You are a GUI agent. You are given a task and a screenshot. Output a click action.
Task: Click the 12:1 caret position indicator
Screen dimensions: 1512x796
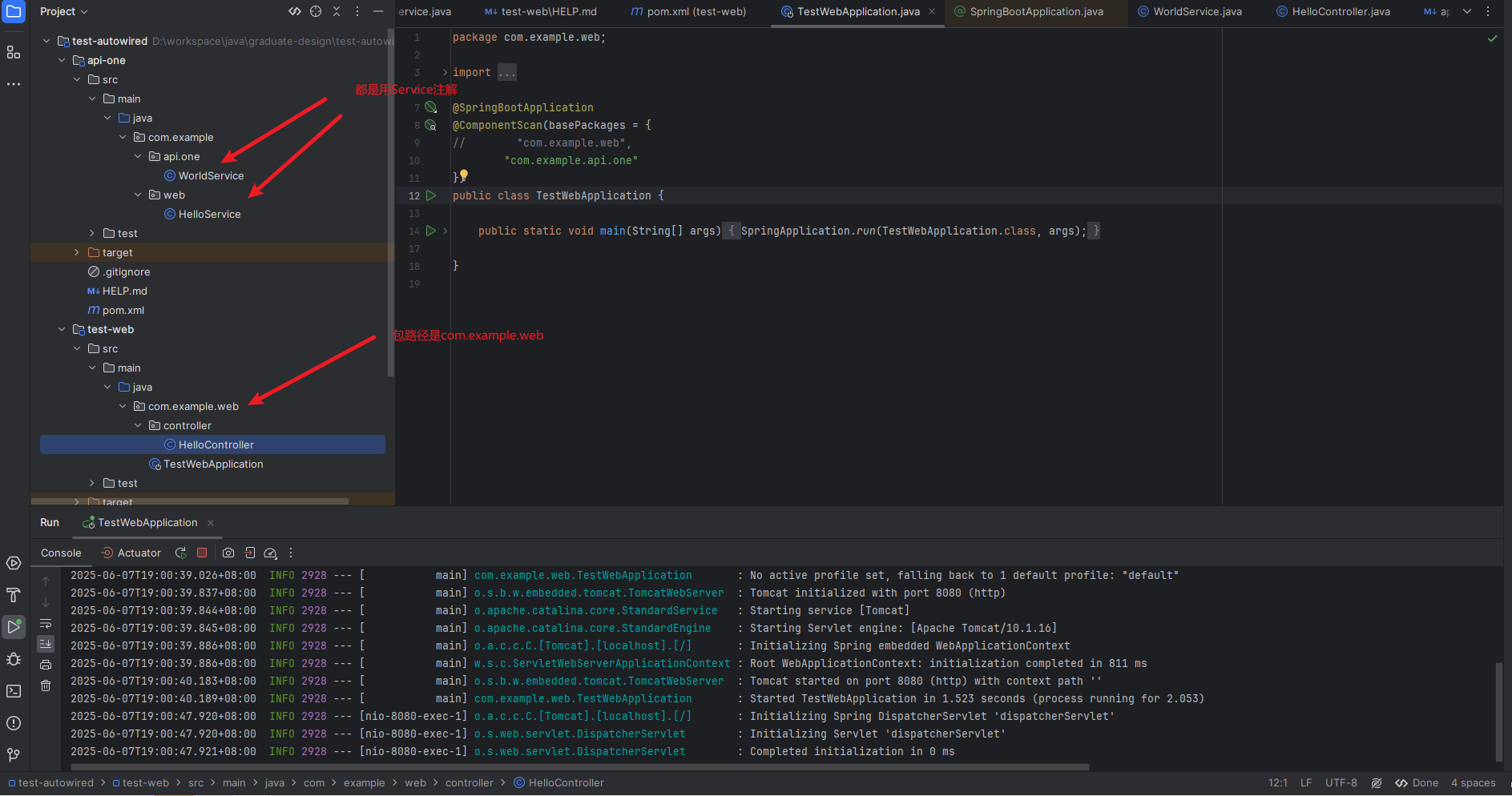pyautogui.click(x=1278, y=783)
